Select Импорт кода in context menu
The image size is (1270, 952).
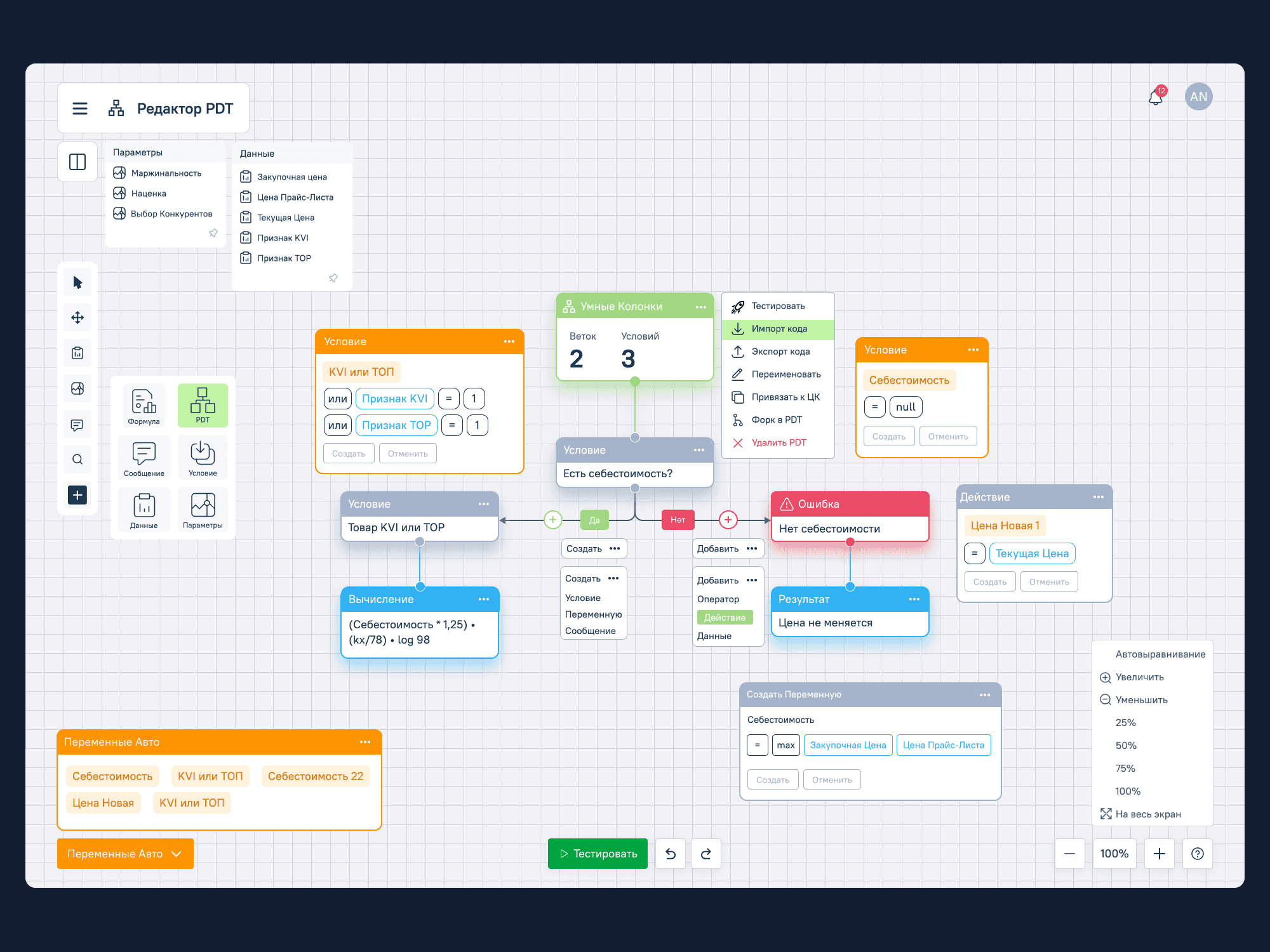click(x=779, y=329)
